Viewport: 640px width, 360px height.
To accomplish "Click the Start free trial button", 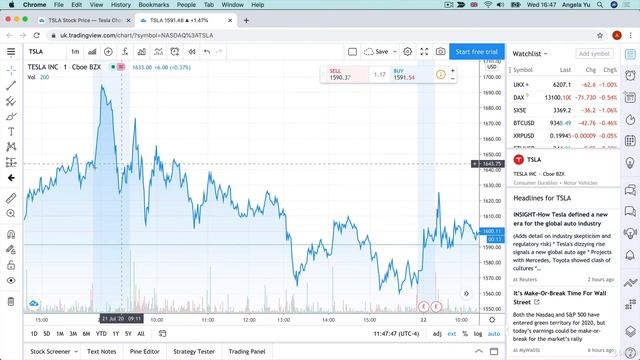I will tap(477, 52).
